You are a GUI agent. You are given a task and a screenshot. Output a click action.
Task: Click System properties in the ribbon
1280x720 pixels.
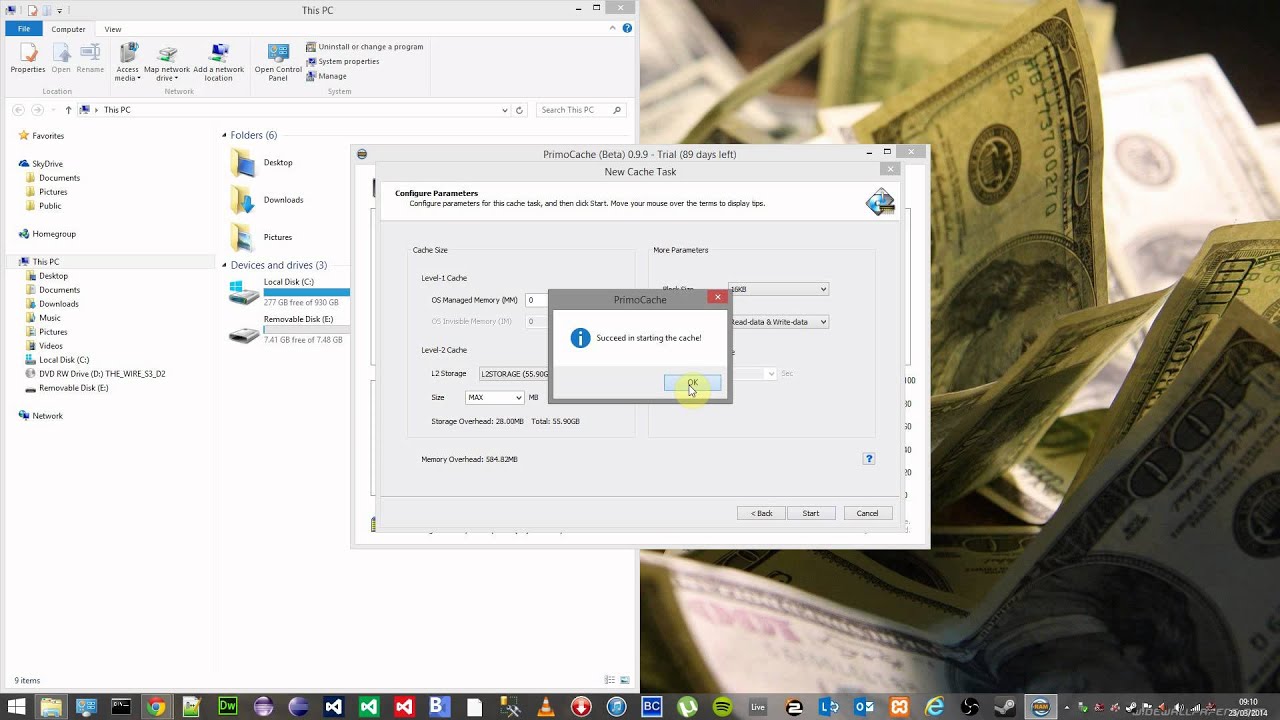342,61
